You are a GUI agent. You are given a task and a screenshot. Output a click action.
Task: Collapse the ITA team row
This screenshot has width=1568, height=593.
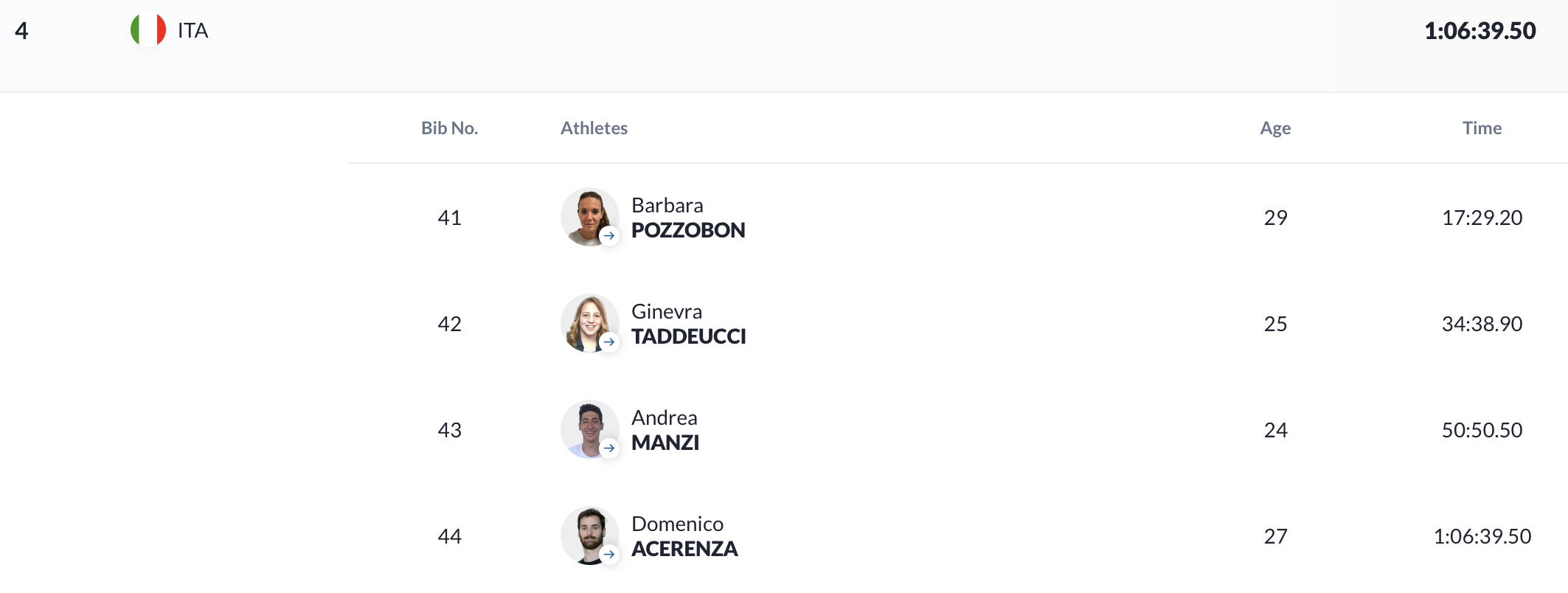[x=784, y=46]
